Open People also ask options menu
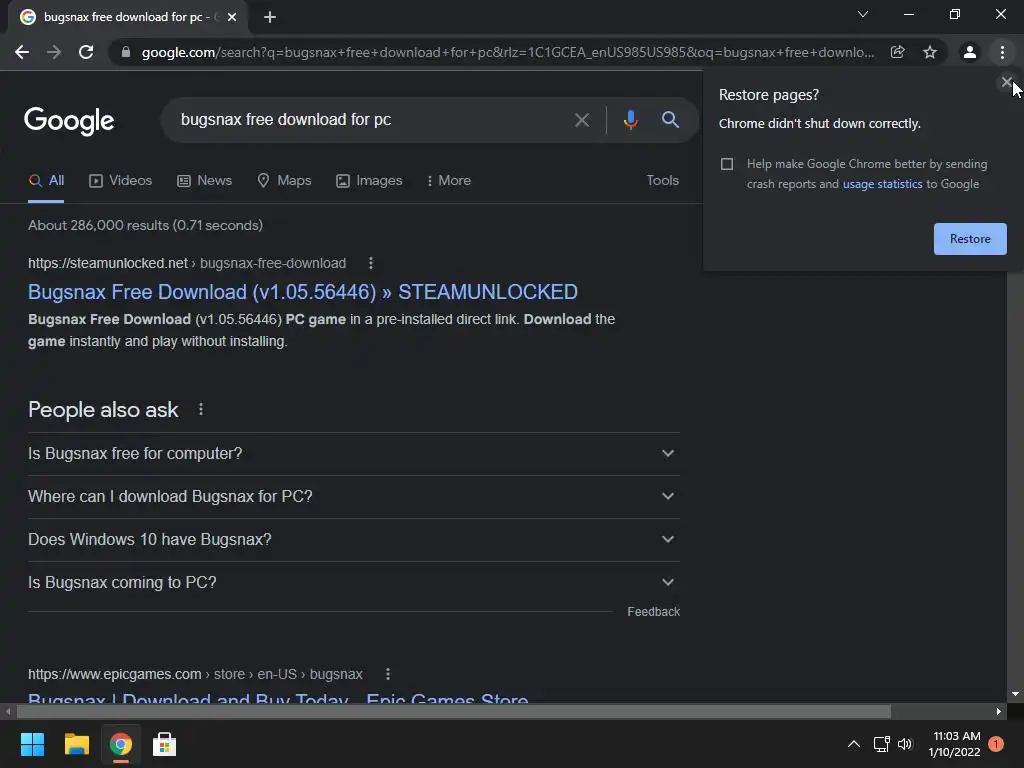The height and width of the screenshot is (768, 1024). (x=200, y=409)
